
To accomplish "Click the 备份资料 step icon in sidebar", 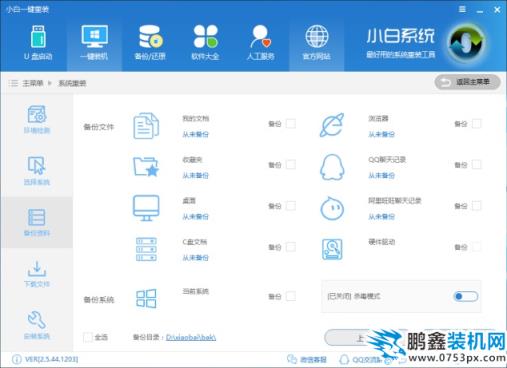I will click(x=37, y=217).
